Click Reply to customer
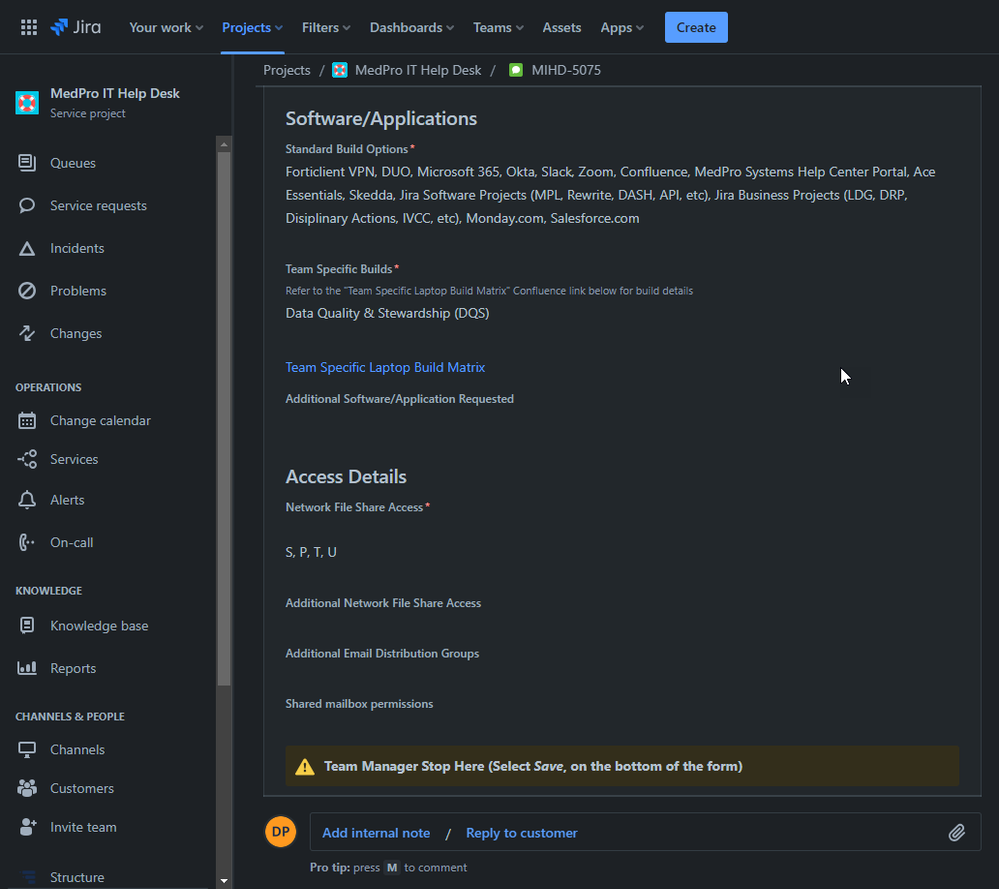 521,833
